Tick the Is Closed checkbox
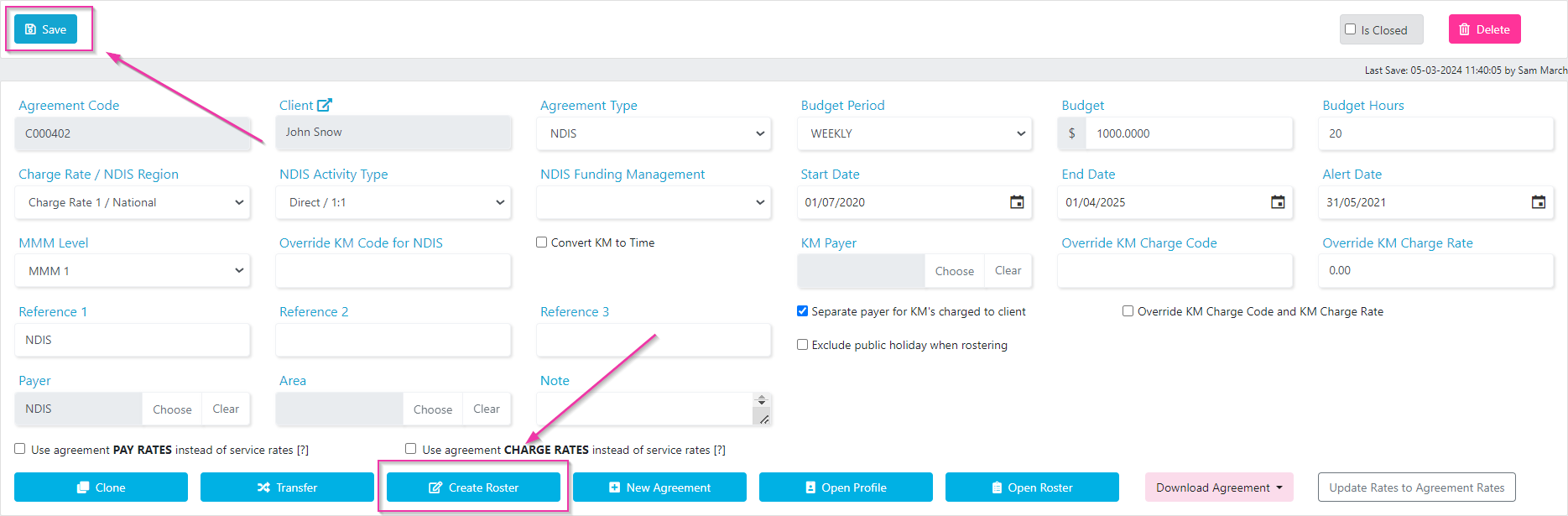Viewport: 1568px width, 516px height. click(1351, 29)
